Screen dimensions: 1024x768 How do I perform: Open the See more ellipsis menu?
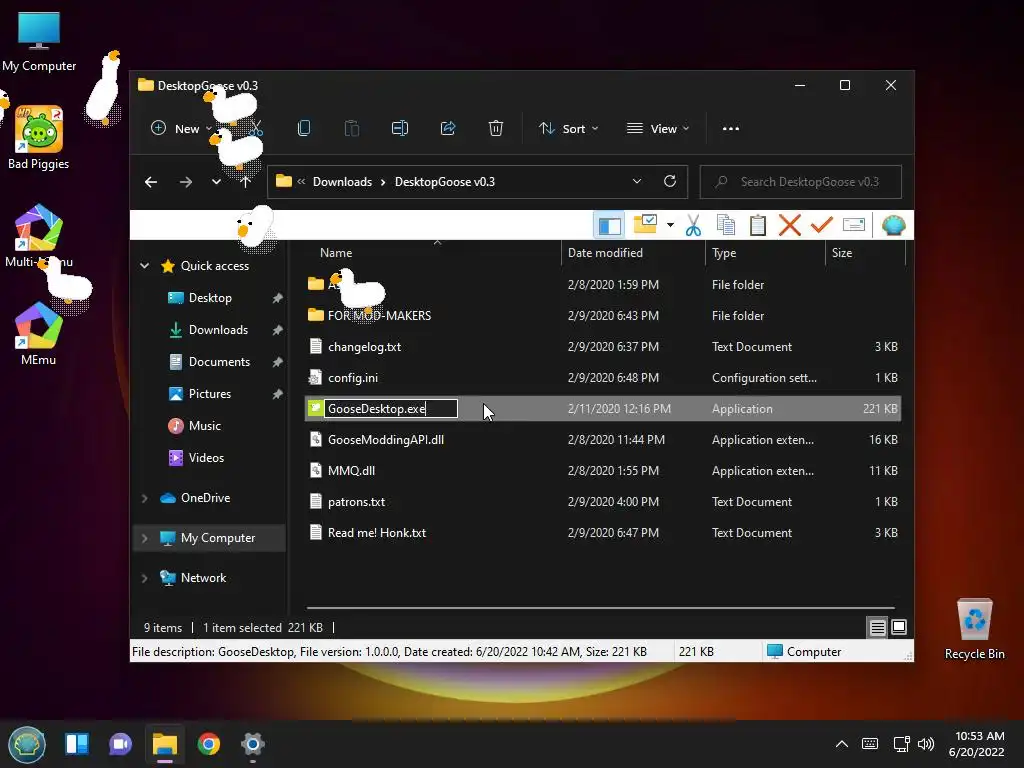click(x=731, y=129)
